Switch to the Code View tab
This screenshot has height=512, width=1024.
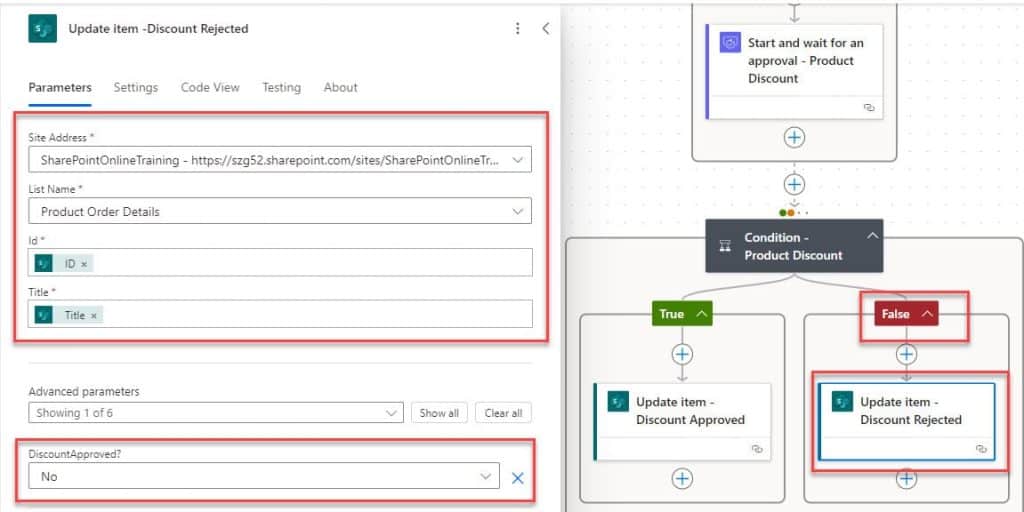pyautogui.click(x=210, y=88)
